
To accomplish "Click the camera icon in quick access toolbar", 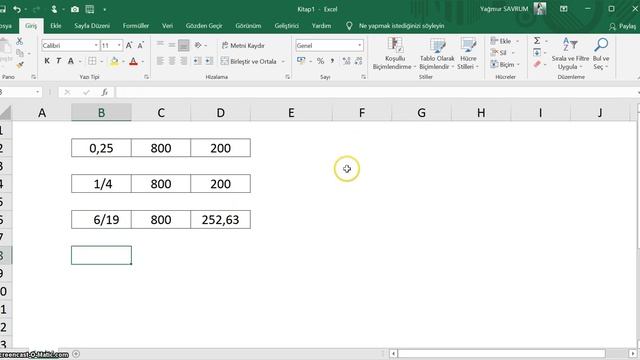I will [75, 9].
